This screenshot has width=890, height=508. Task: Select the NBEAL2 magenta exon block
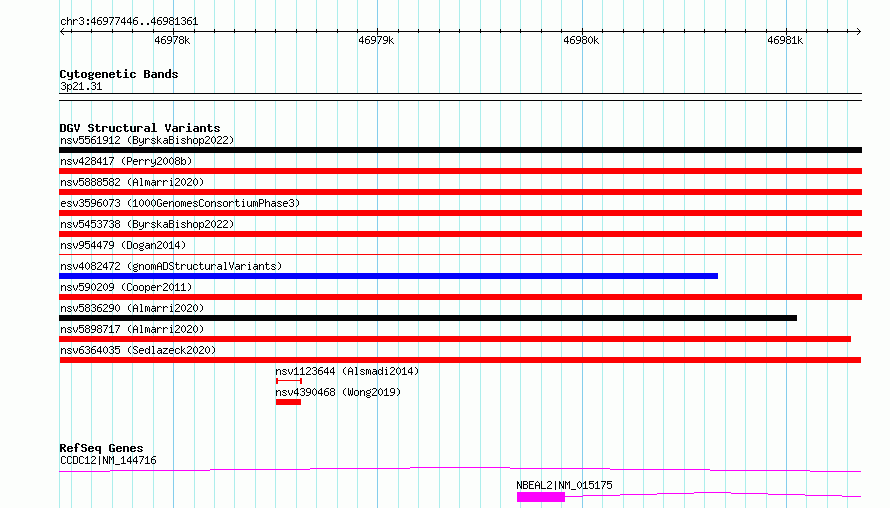click(x=541, y=497)
